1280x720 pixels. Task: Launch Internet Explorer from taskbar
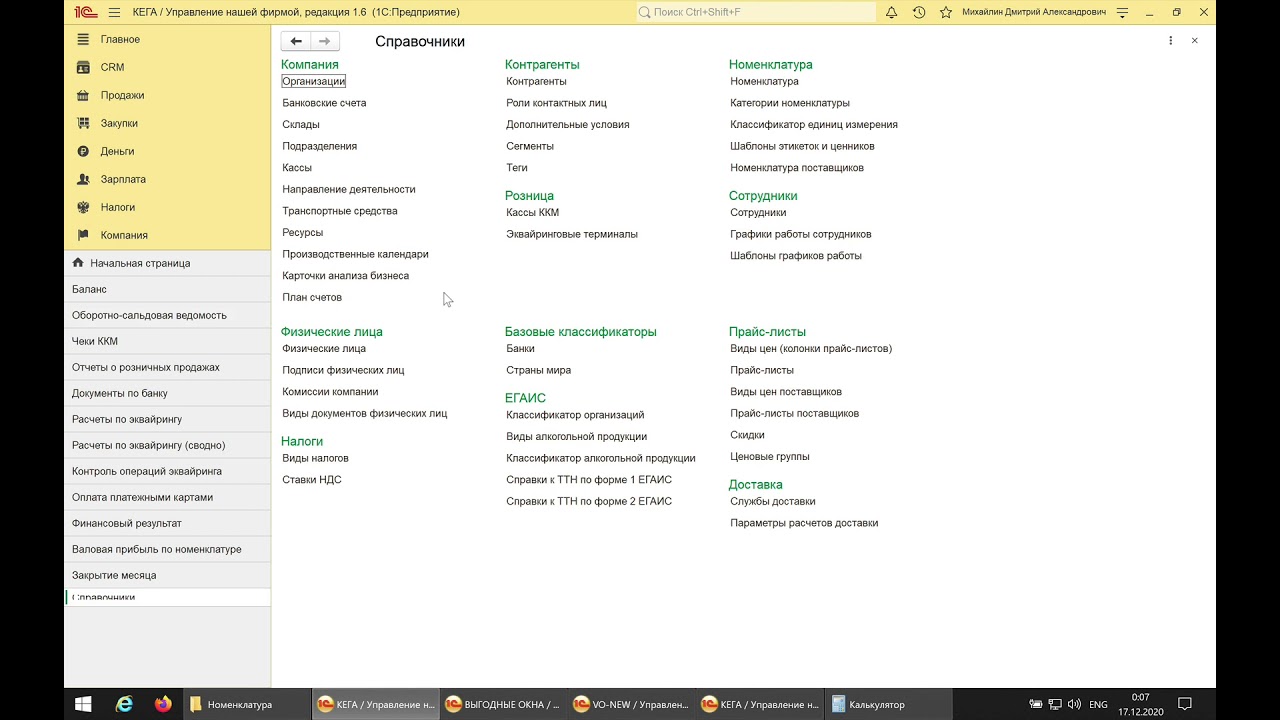click(x=124, y=704)
